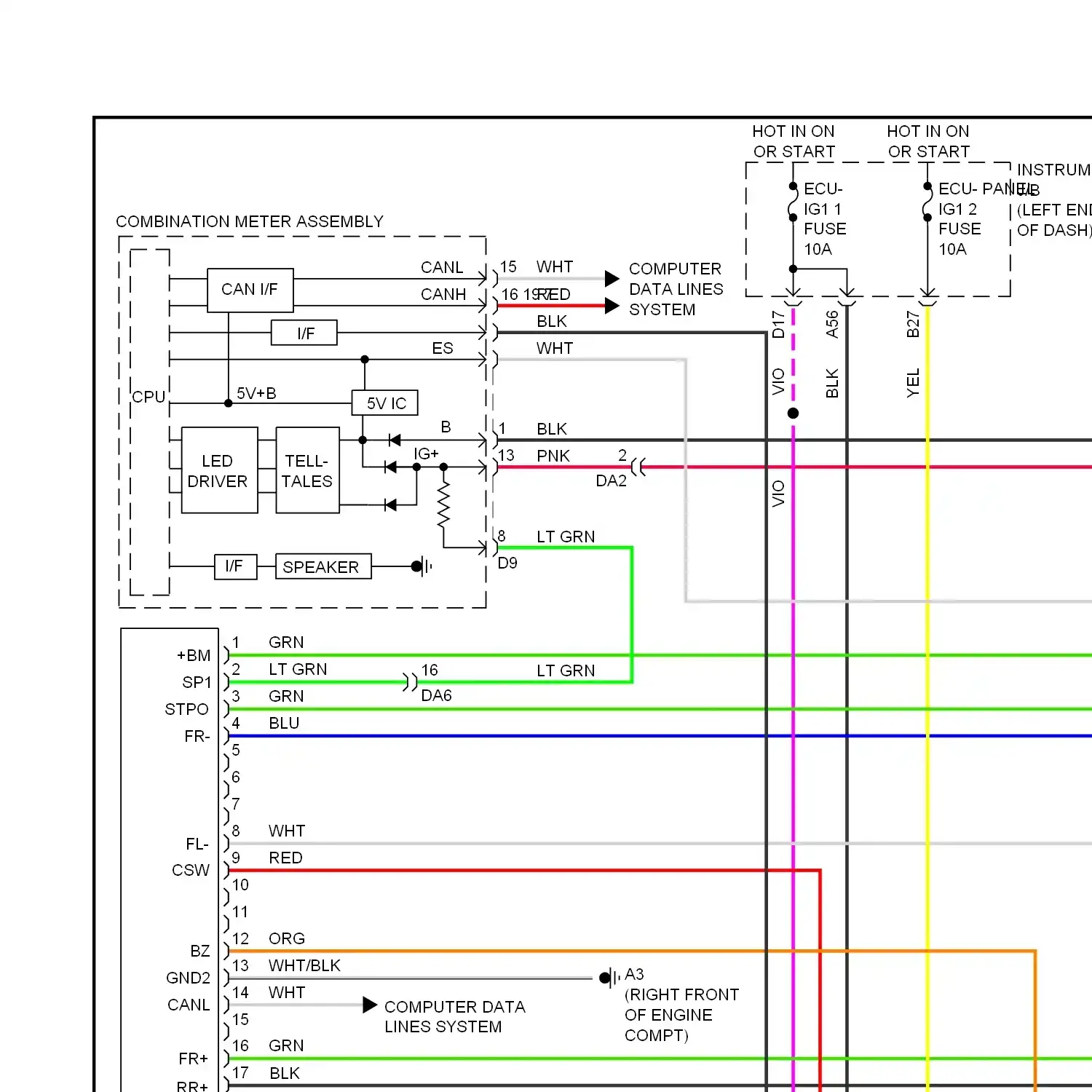Click the SP1 terminal label

click(197, 682)
